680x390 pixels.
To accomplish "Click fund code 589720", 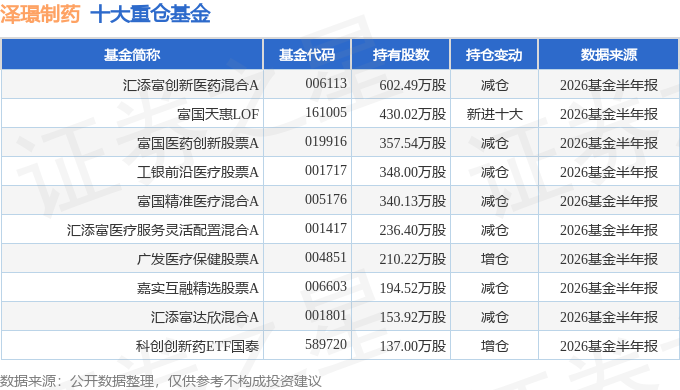I will tap(326, 344).
